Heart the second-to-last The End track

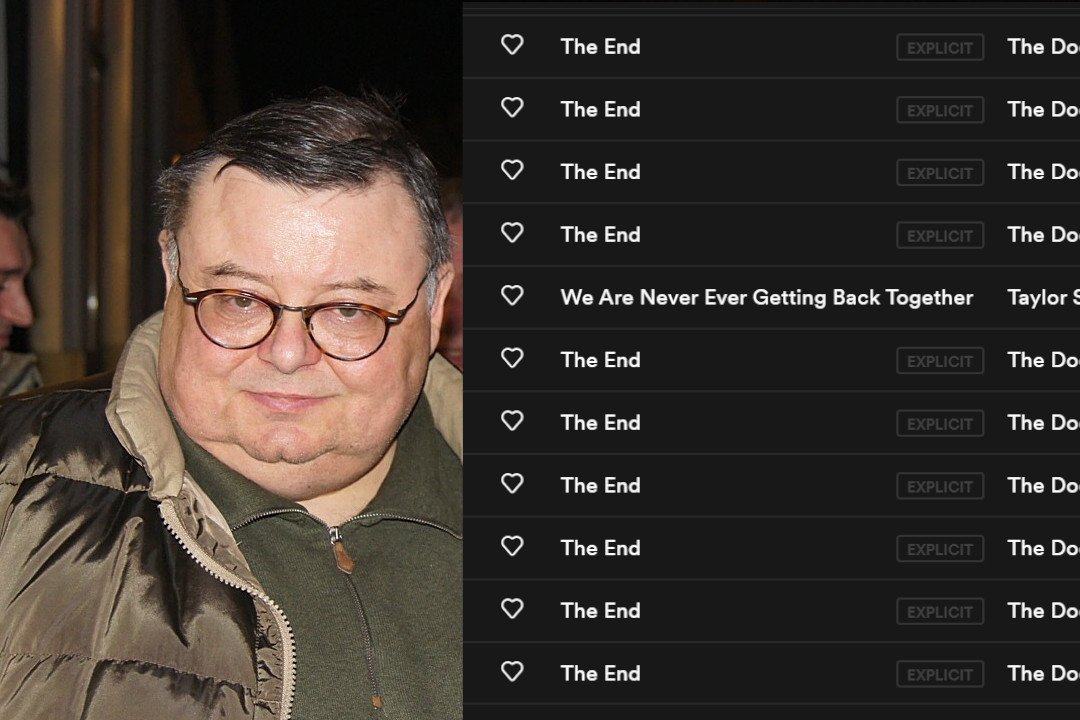coord(512,609)
